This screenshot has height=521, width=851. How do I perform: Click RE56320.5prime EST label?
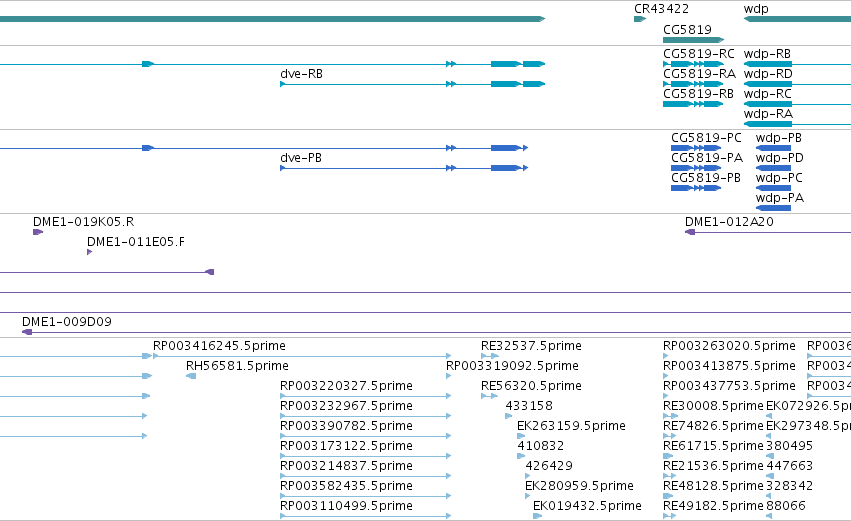coord(531,386)
